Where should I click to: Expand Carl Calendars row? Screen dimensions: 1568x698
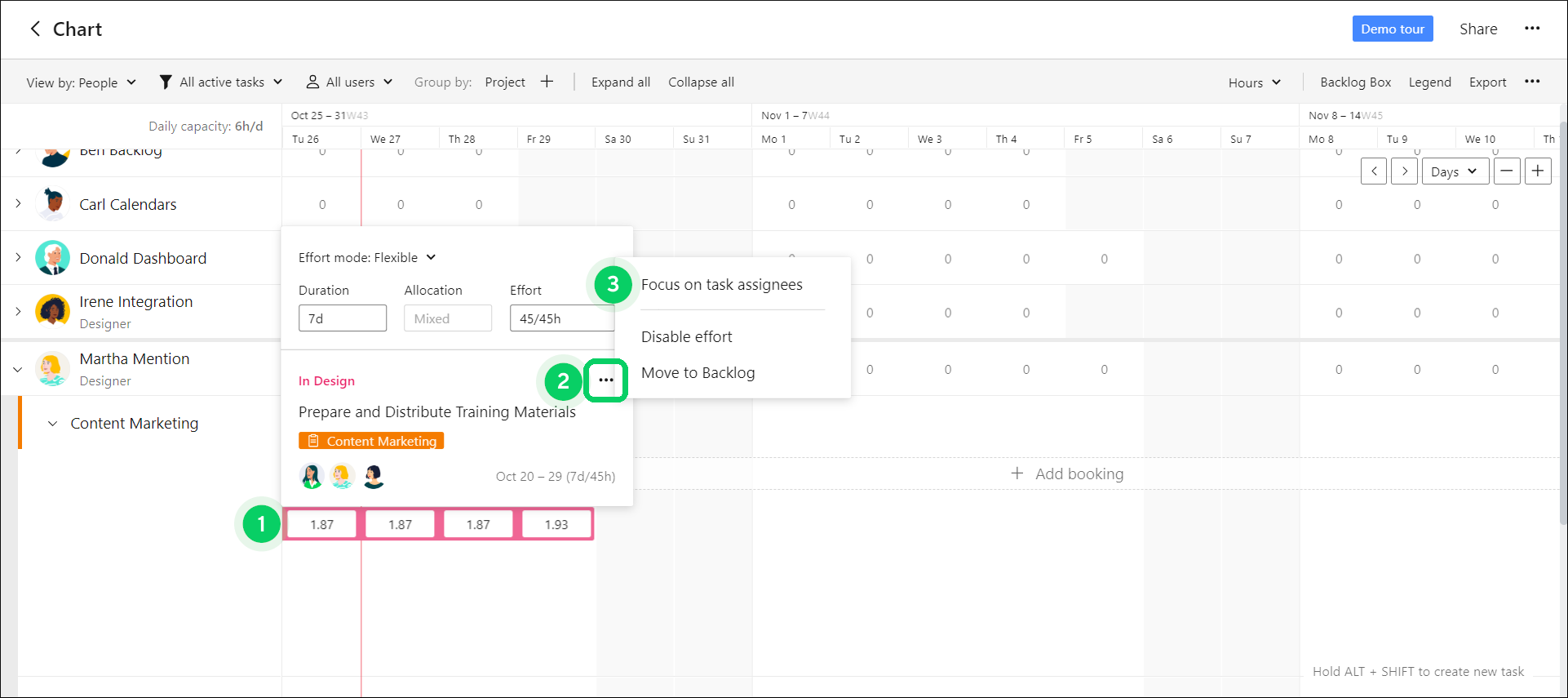tap(18, 203)
